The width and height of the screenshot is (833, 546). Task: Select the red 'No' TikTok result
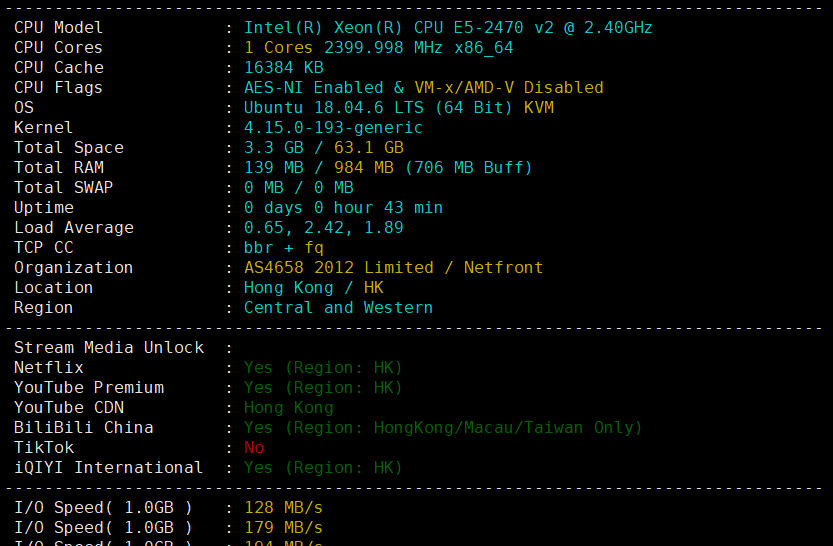tap(254, 448)
